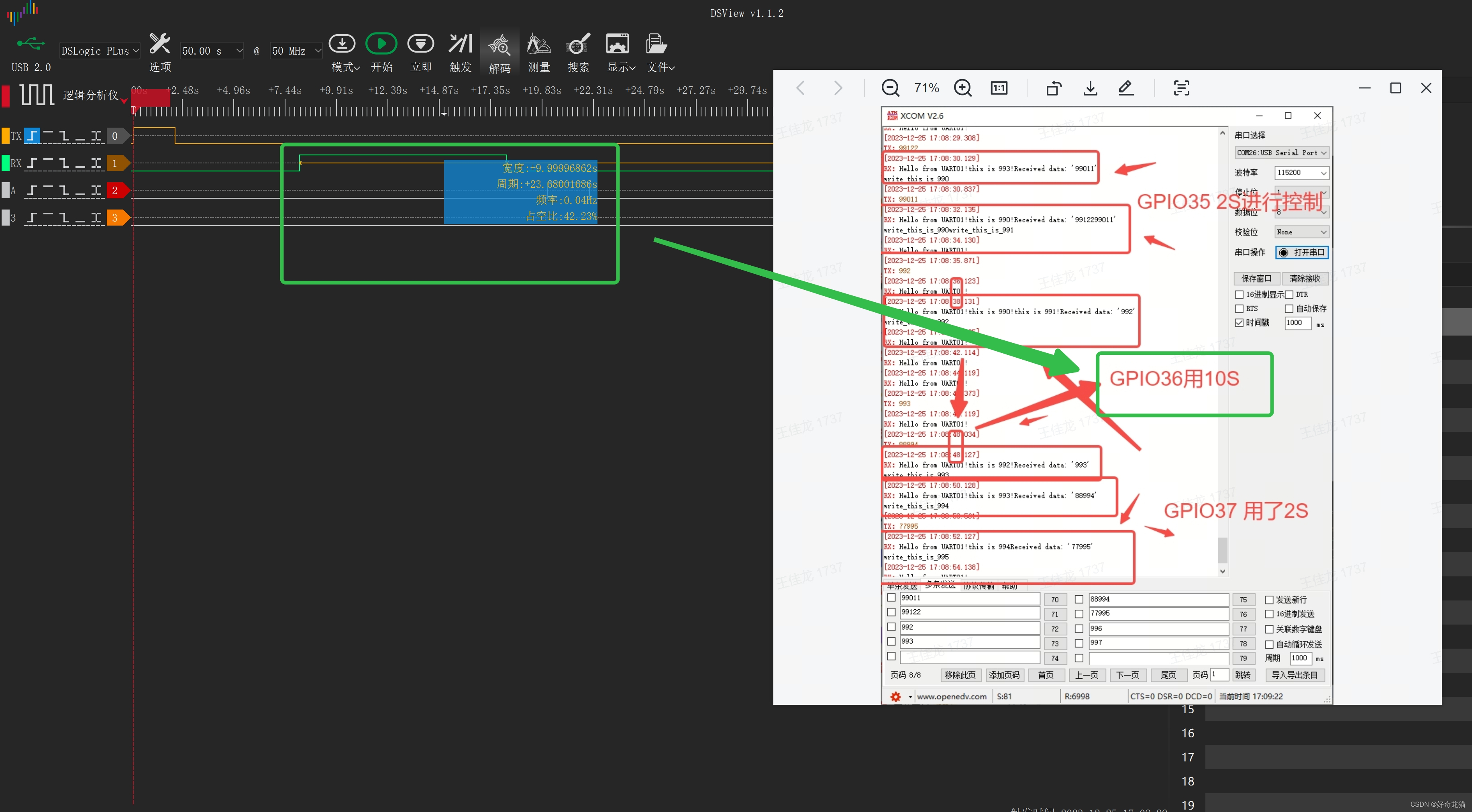Viewport: 1472px width, 812px height.
Task: Open the 测量 measurement panel
Action: click(538, 52)
